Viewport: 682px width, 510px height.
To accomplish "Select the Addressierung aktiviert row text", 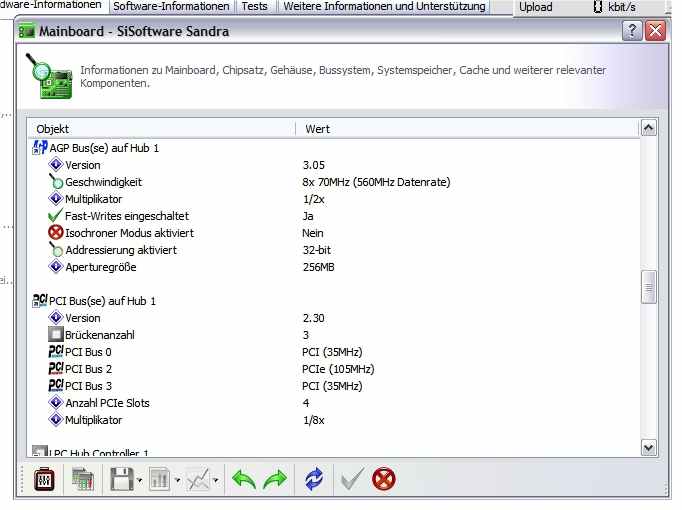I will (121, 250).
